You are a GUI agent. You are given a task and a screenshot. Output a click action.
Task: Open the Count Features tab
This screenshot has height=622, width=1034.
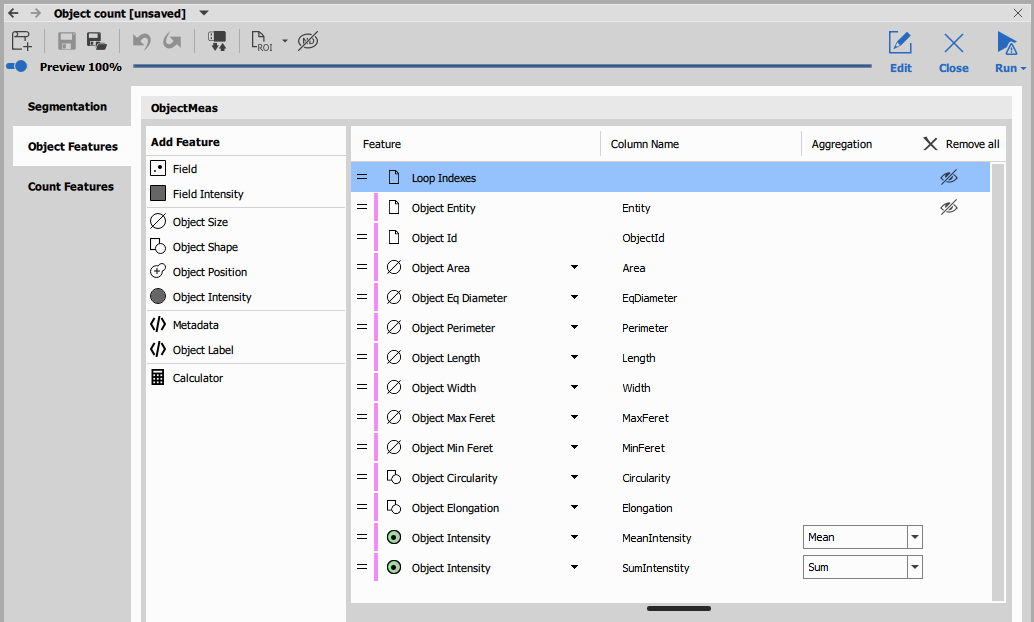point(70,187)
